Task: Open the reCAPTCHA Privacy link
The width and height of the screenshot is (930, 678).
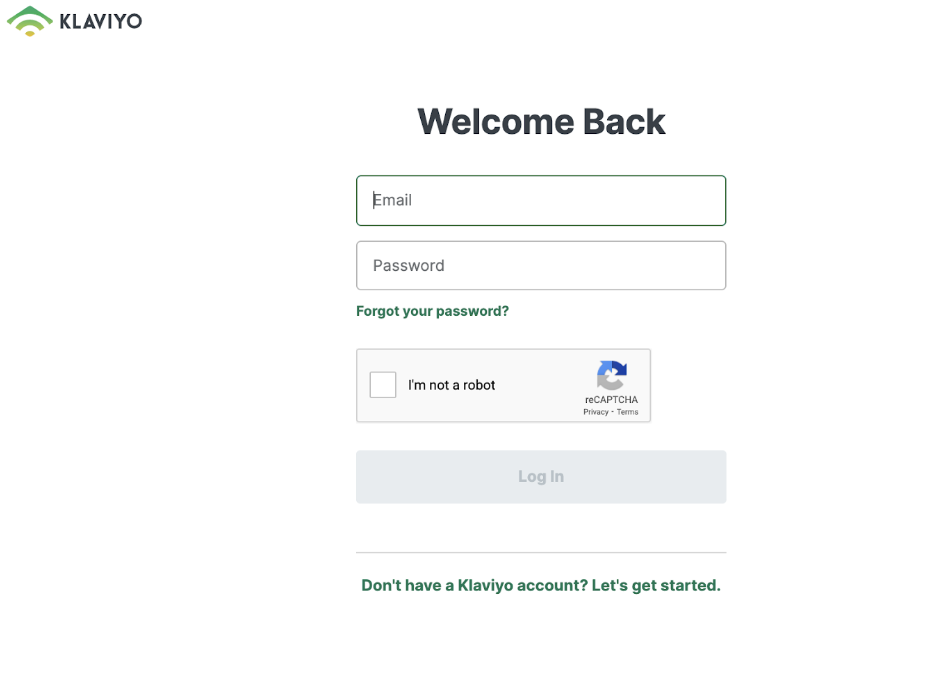Action: pyautogui.click(x=595, y=412)
